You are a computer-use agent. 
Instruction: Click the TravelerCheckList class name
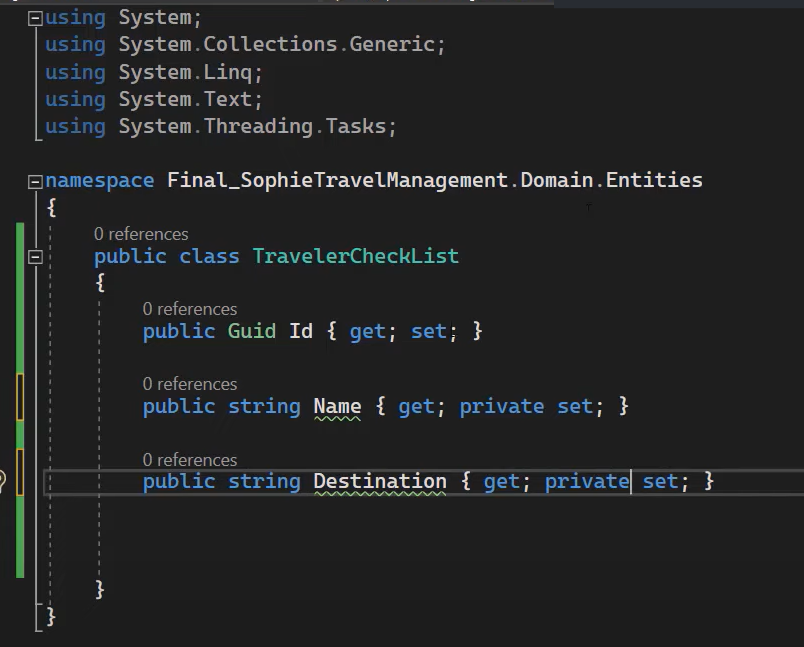click(x=355, y=256)
